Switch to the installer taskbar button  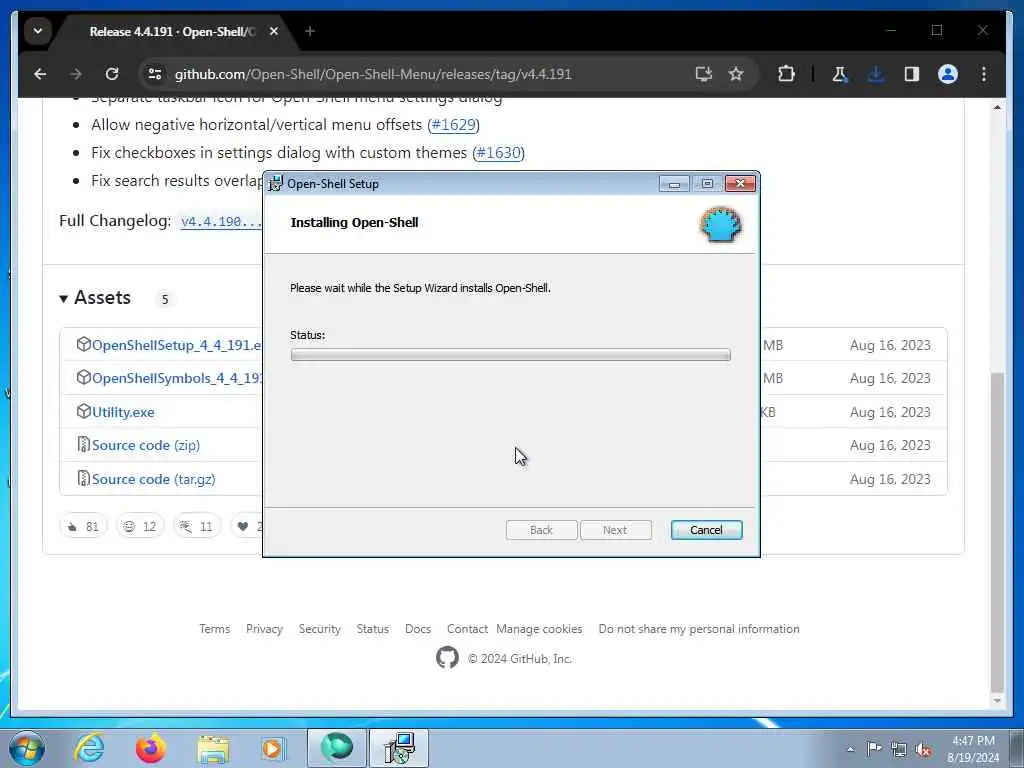(399, 748)
